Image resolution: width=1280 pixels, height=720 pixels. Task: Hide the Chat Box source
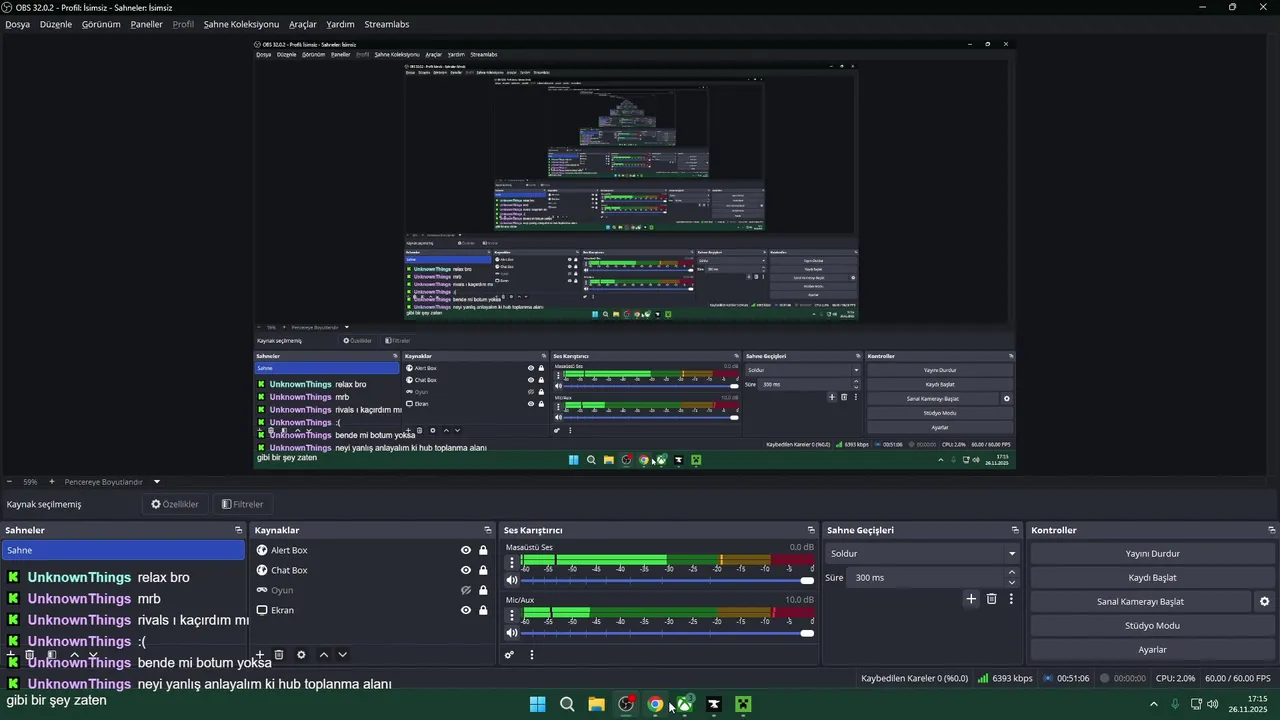(466, 570)
